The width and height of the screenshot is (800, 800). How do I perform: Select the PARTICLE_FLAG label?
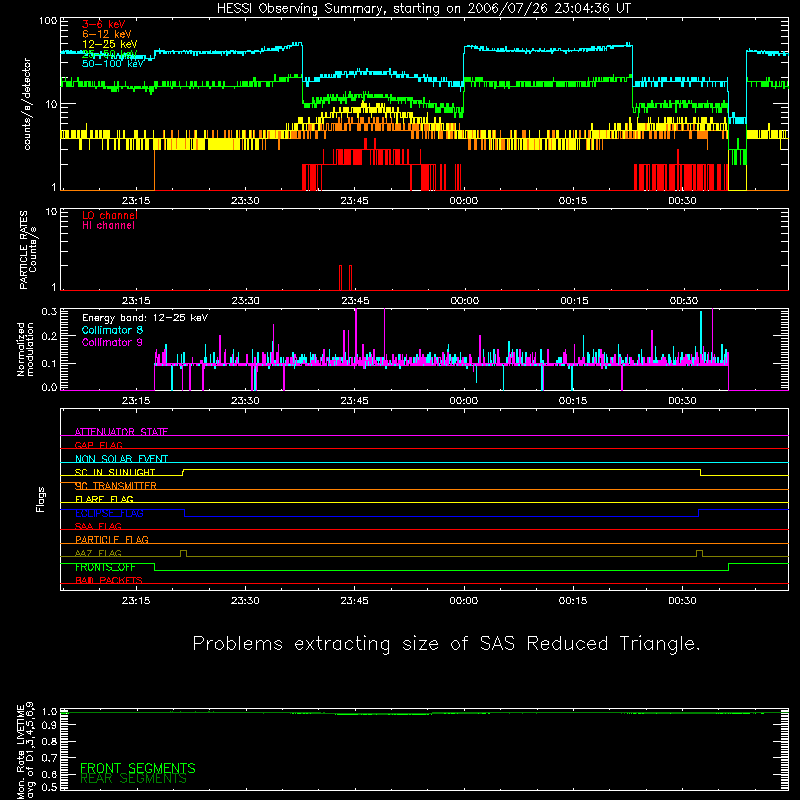point(112,539)
